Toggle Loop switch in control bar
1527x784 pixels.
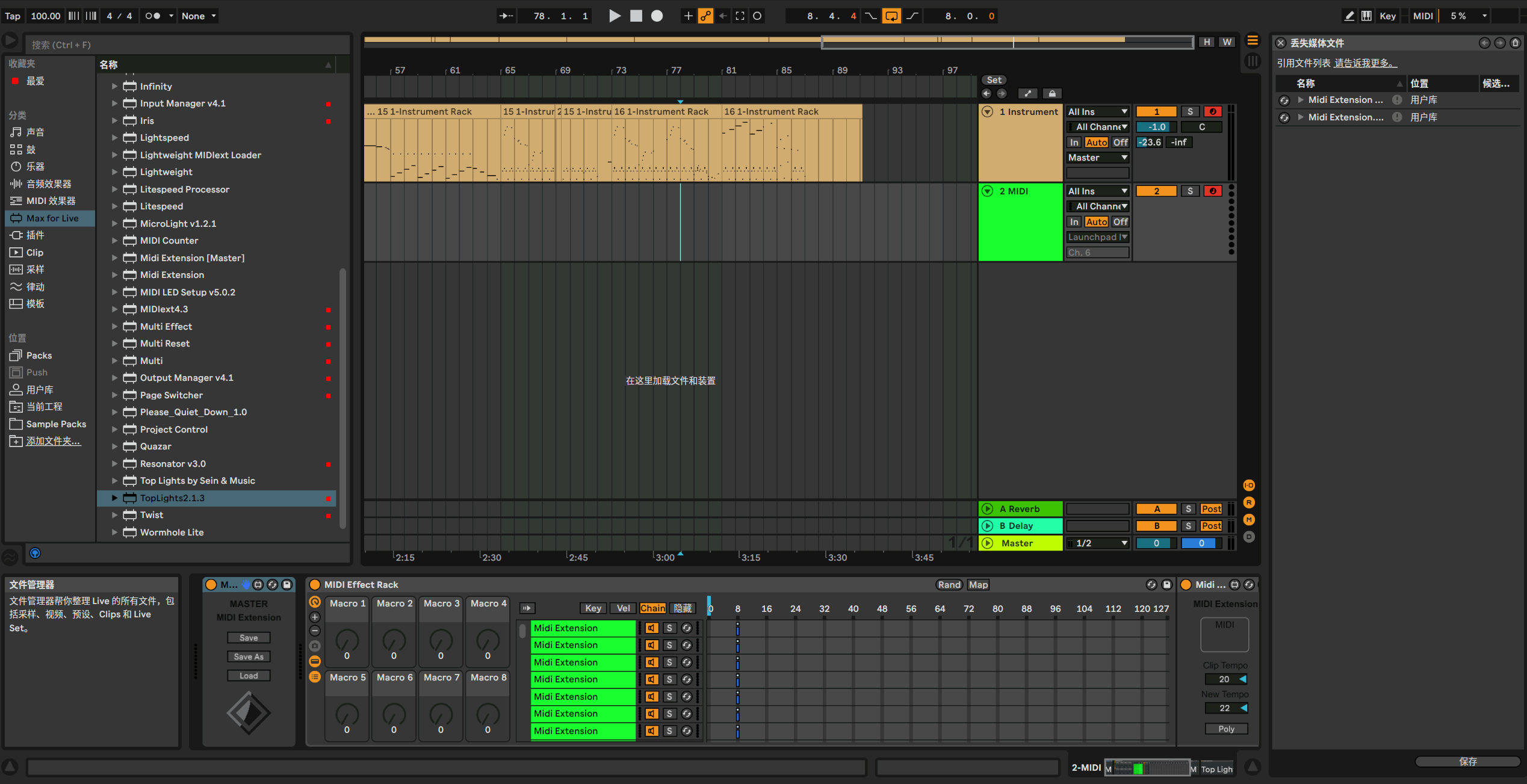pyautogui.click(x=891, y=16)
